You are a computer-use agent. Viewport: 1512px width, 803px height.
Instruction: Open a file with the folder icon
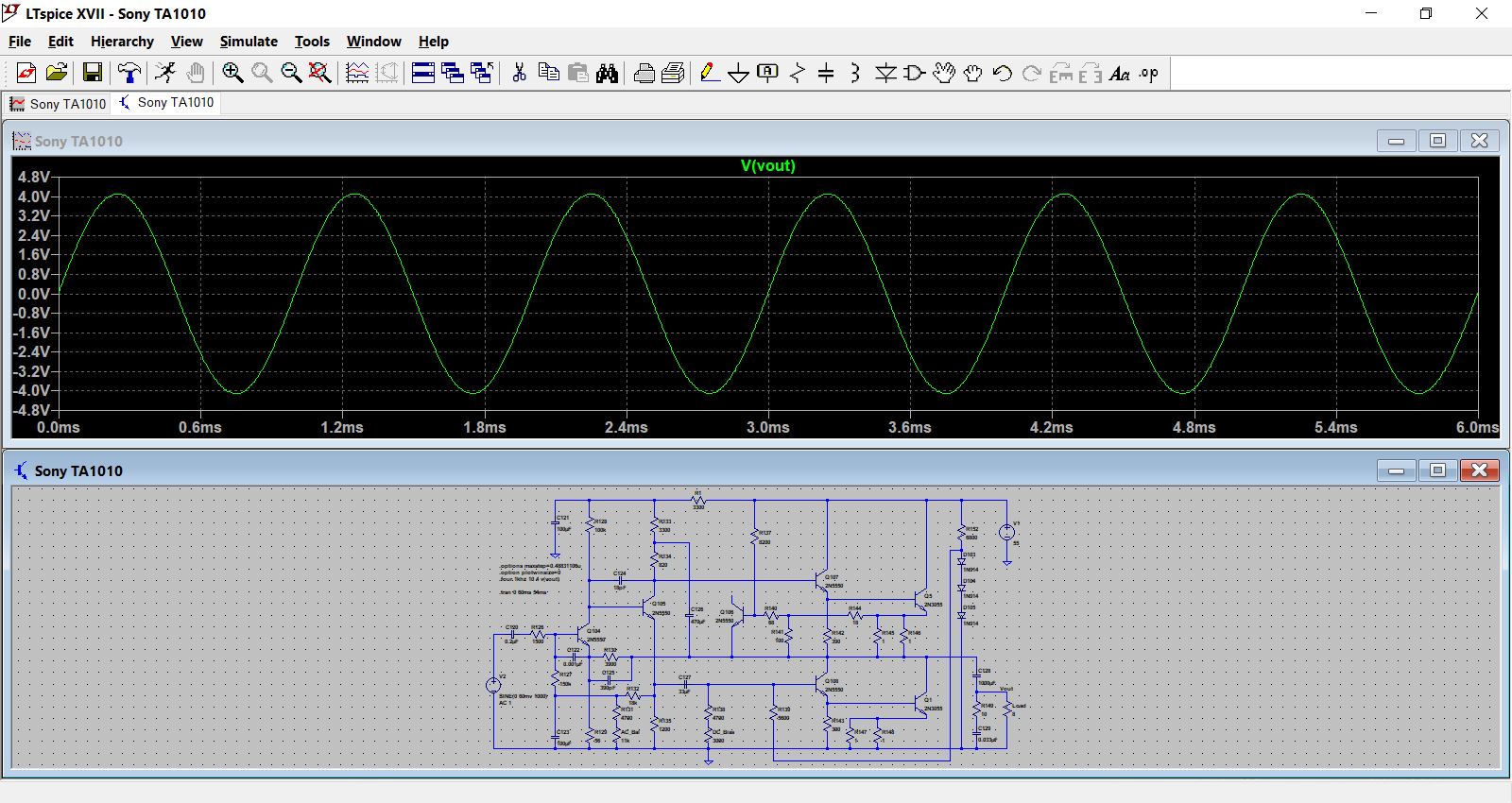(x=57, y=73)
